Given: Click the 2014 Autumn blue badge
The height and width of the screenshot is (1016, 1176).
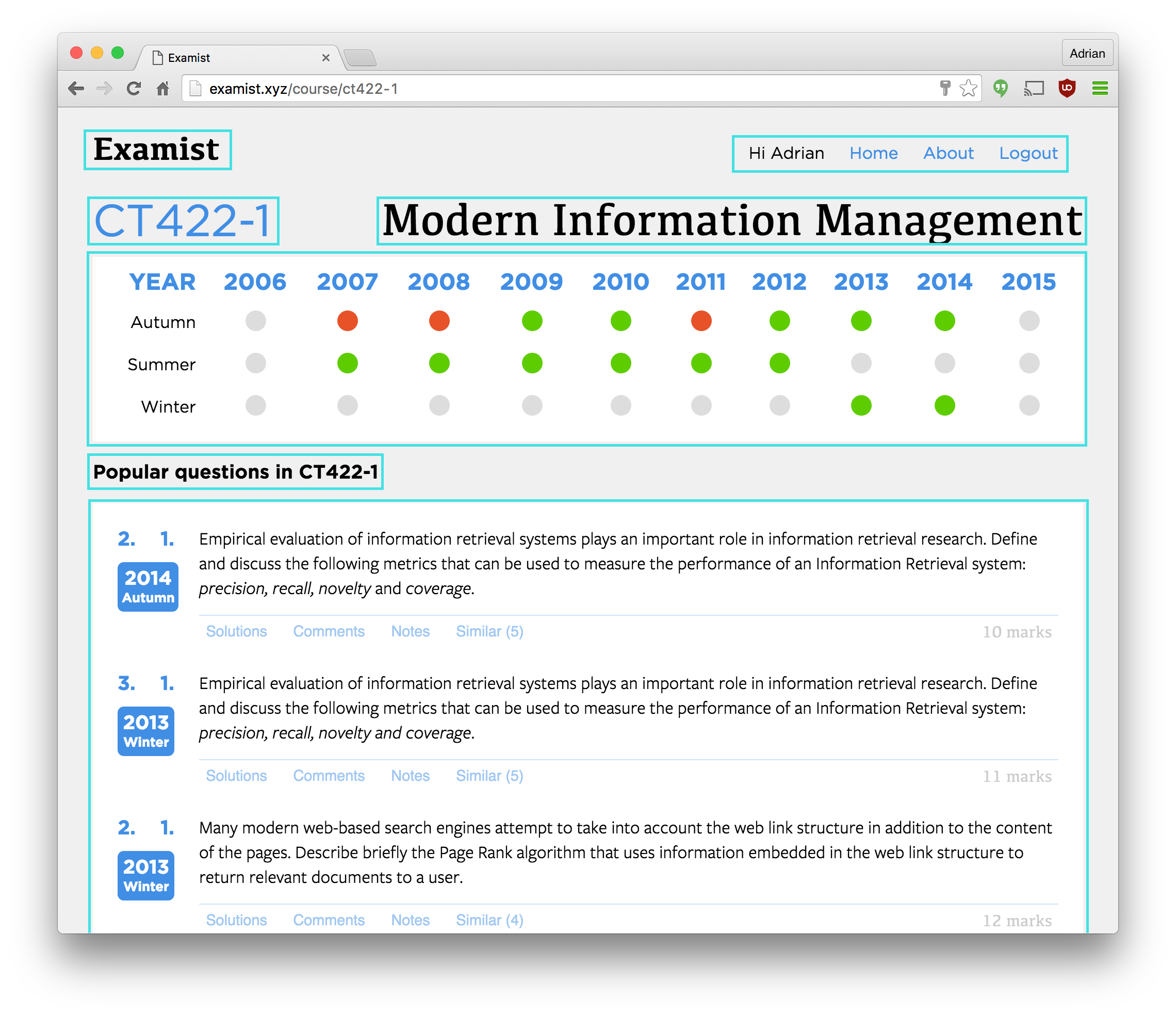Looking at the screenshot, I should (x=148, y=587).
